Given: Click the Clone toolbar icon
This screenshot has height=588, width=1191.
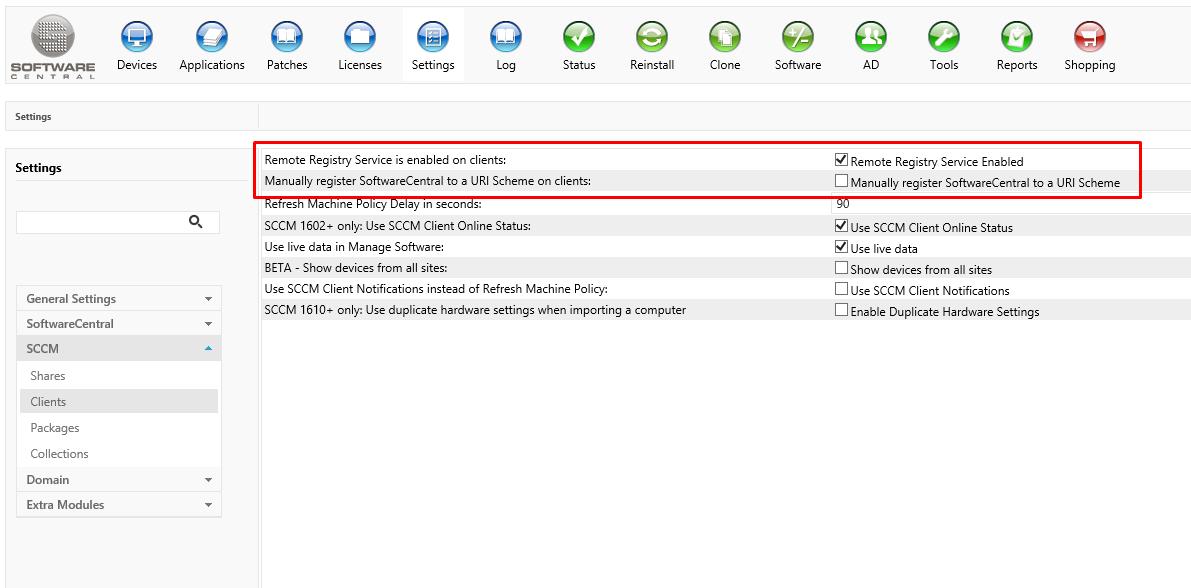Looking at the screenshot, I should (725, 38).
